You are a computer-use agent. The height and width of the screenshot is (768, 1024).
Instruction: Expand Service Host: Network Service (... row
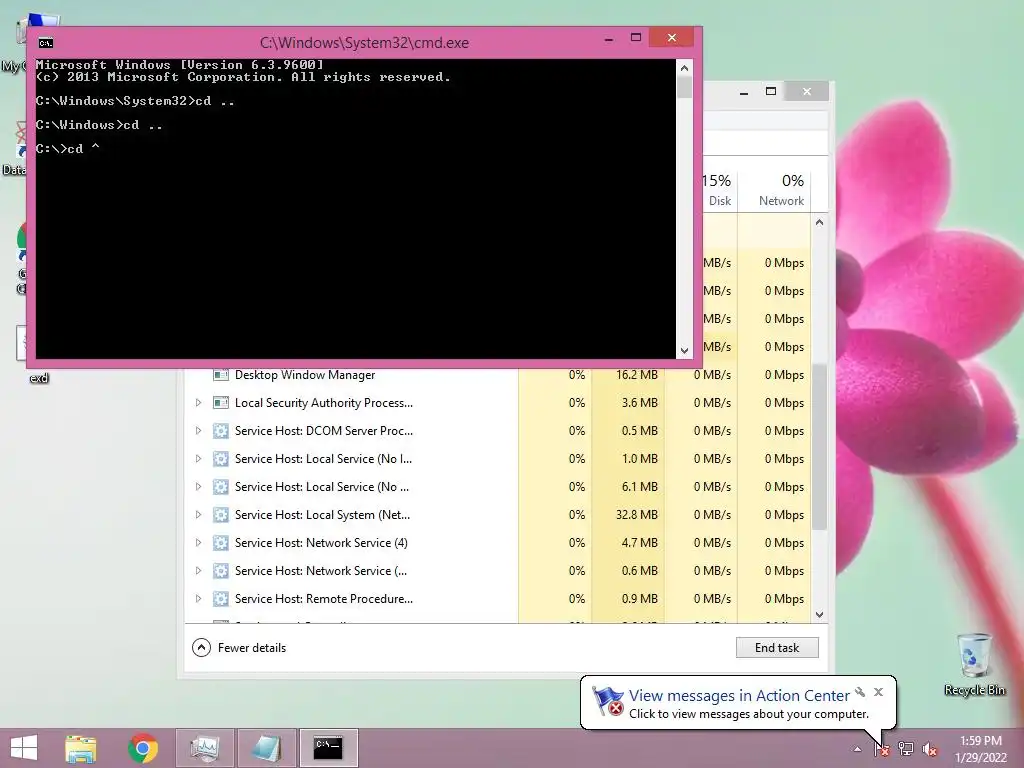pos(199,571)
